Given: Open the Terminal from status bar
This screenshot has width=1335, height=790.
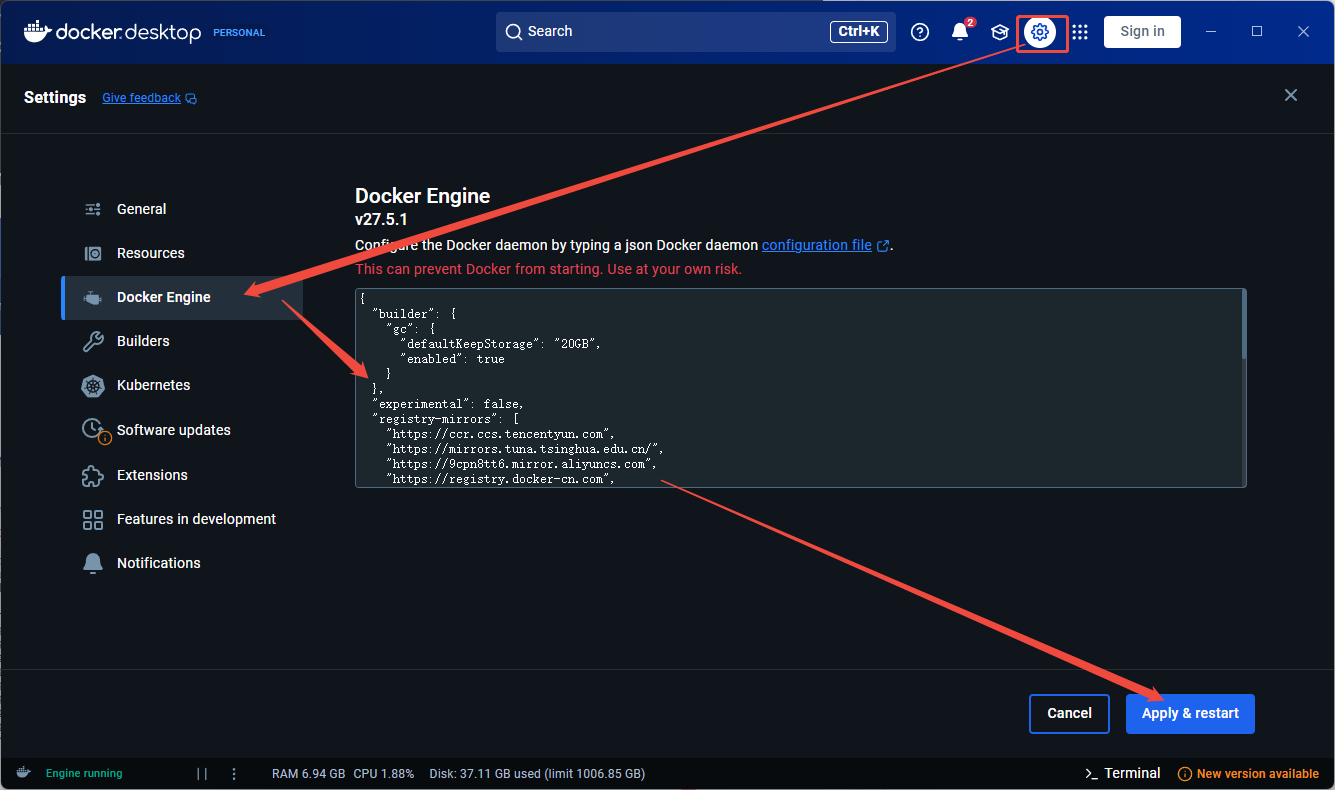Looking at the screenshot, I should (x=1122, y=773).
